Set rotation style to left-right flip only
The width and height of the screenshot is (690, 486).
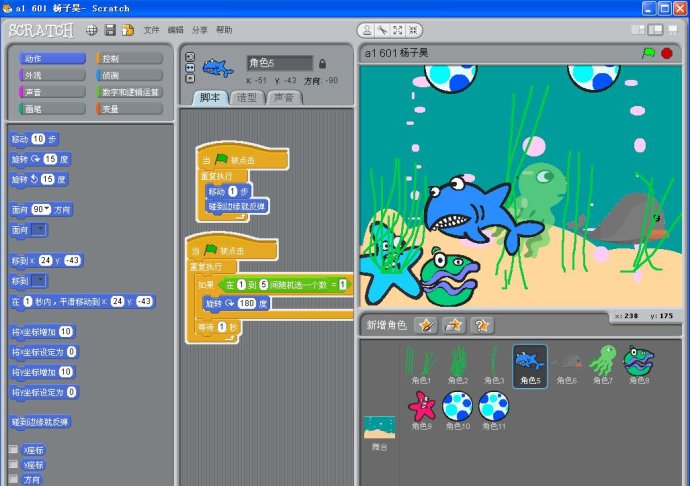point(190,68)
